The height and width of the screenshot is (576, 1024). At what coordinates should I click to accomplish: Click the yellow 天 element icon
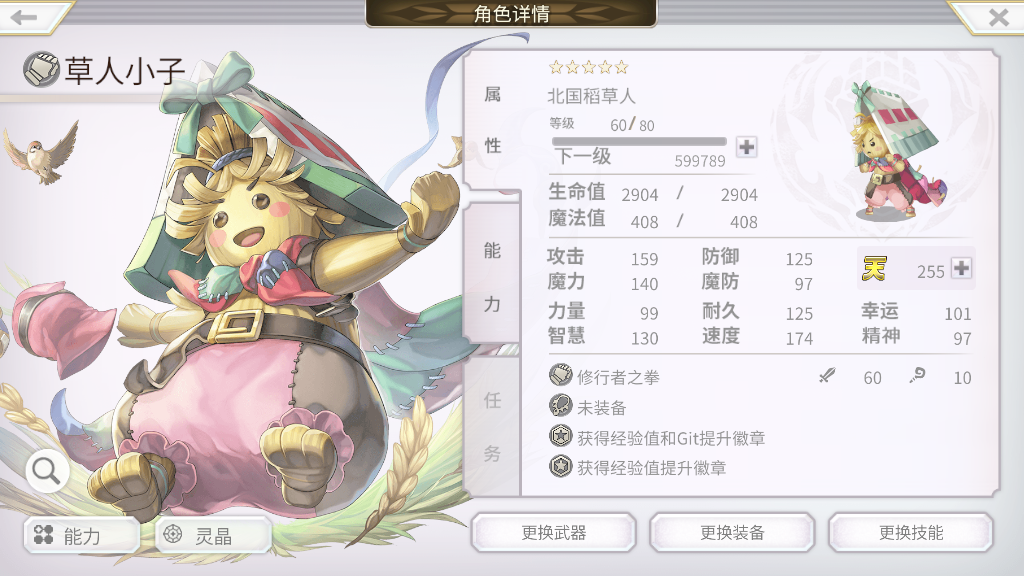click(x=874, y=268)
